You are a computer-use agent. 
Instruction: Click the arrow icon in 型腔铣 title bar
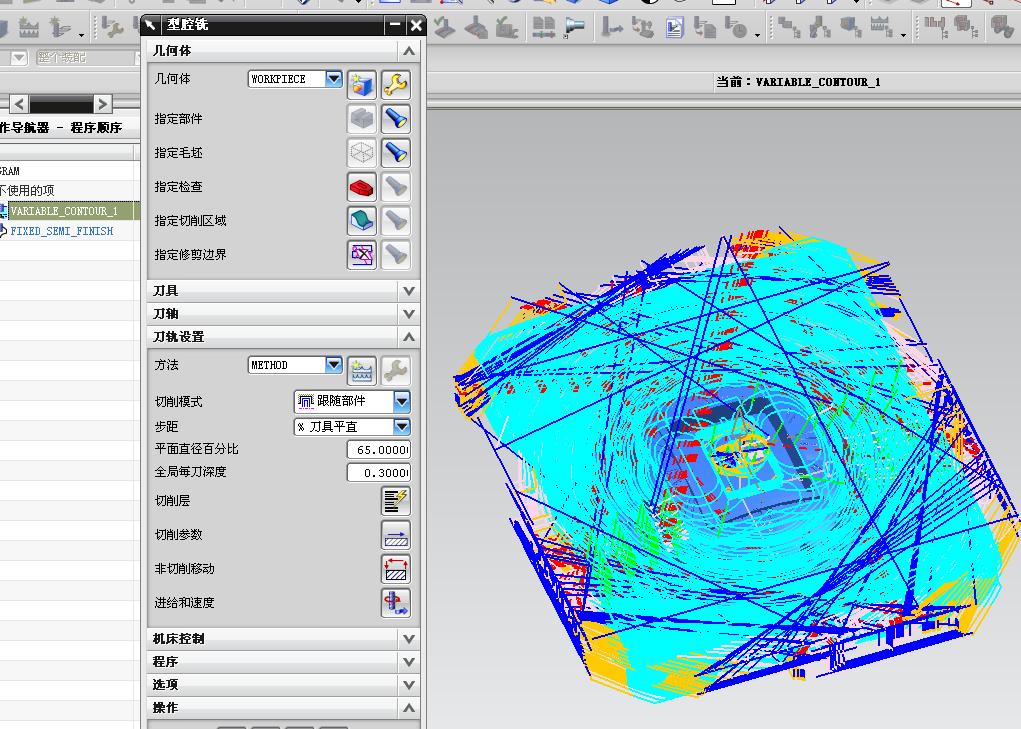[150, 25]
